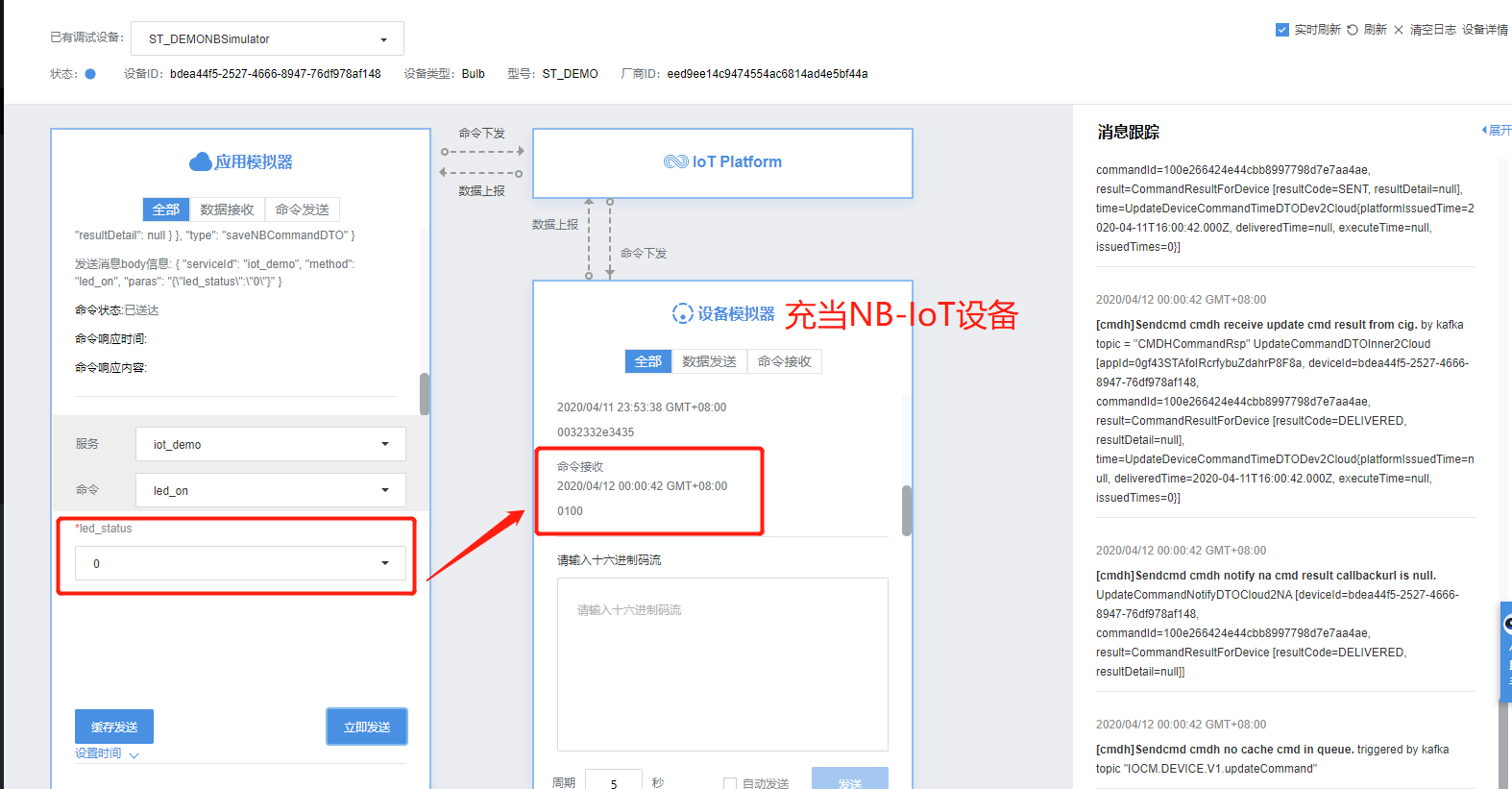Image resolution: width=1512 pixels, height=789 pixels.
Task: Click the clear log X icon
Action: [1399, 30]
